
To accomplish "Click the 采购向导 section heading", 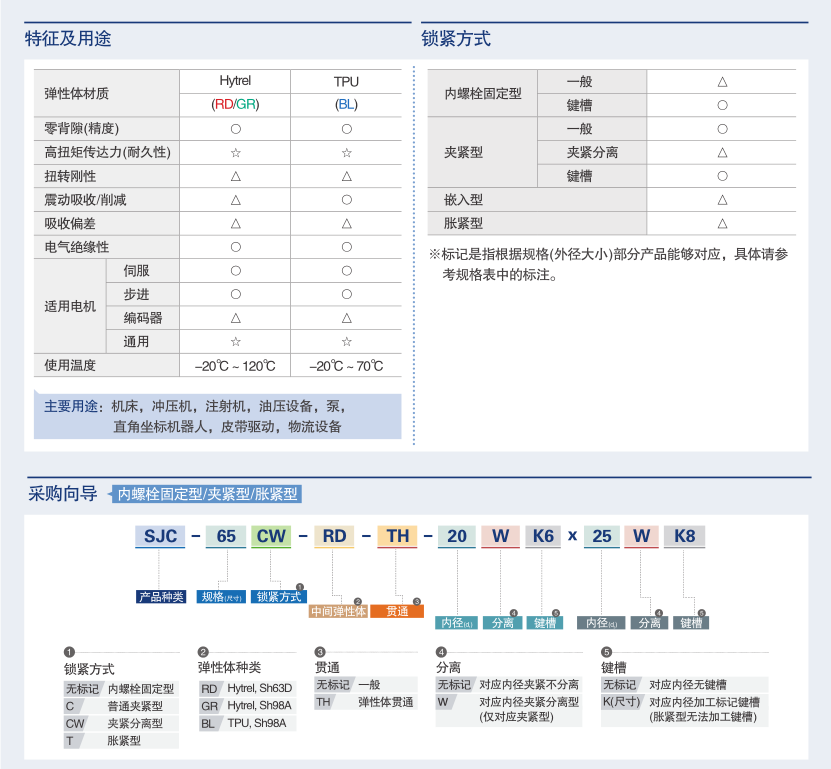I will click(62, 493).
